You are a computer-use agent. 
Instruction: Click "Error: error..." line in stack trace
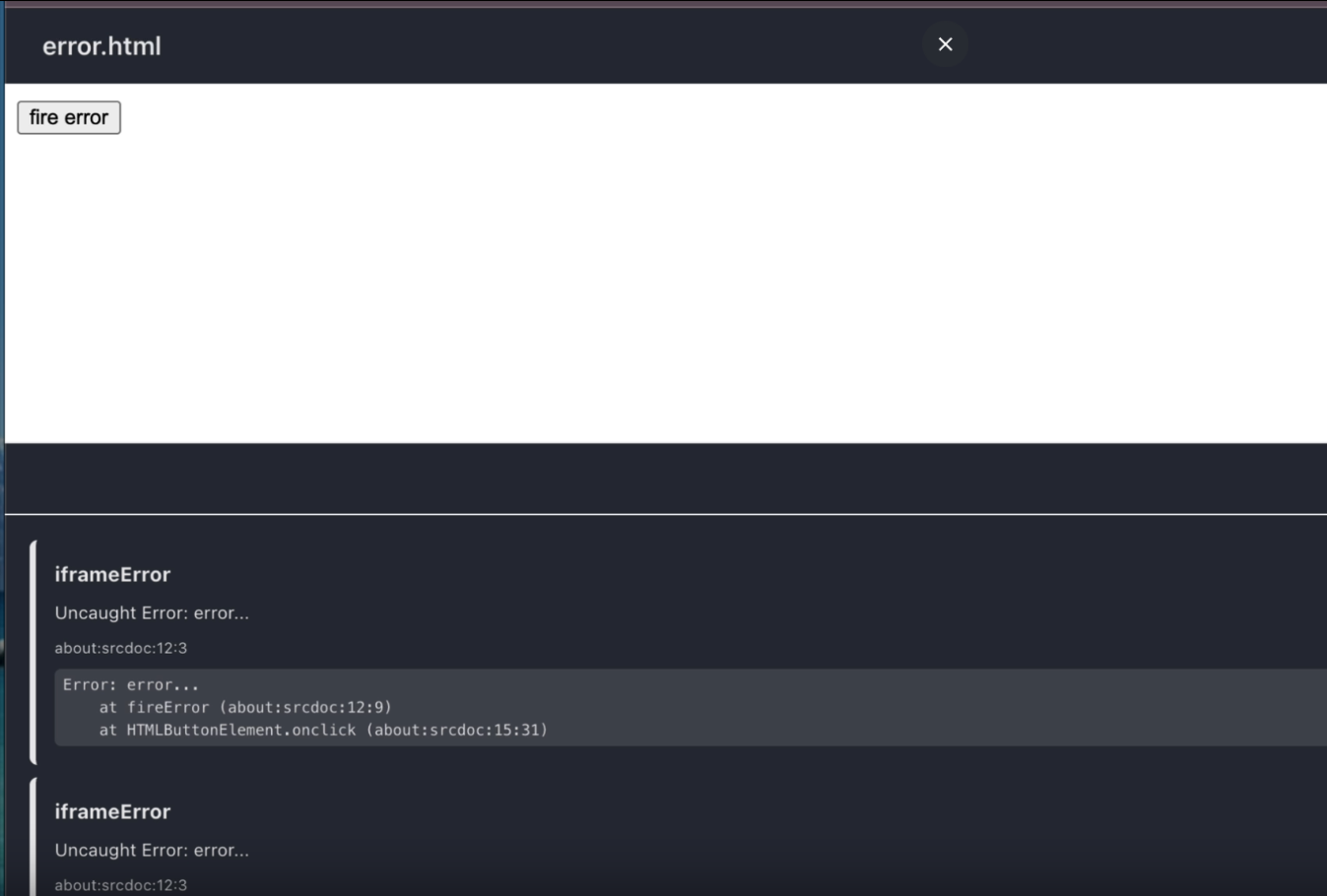click(x=131, y=684)
